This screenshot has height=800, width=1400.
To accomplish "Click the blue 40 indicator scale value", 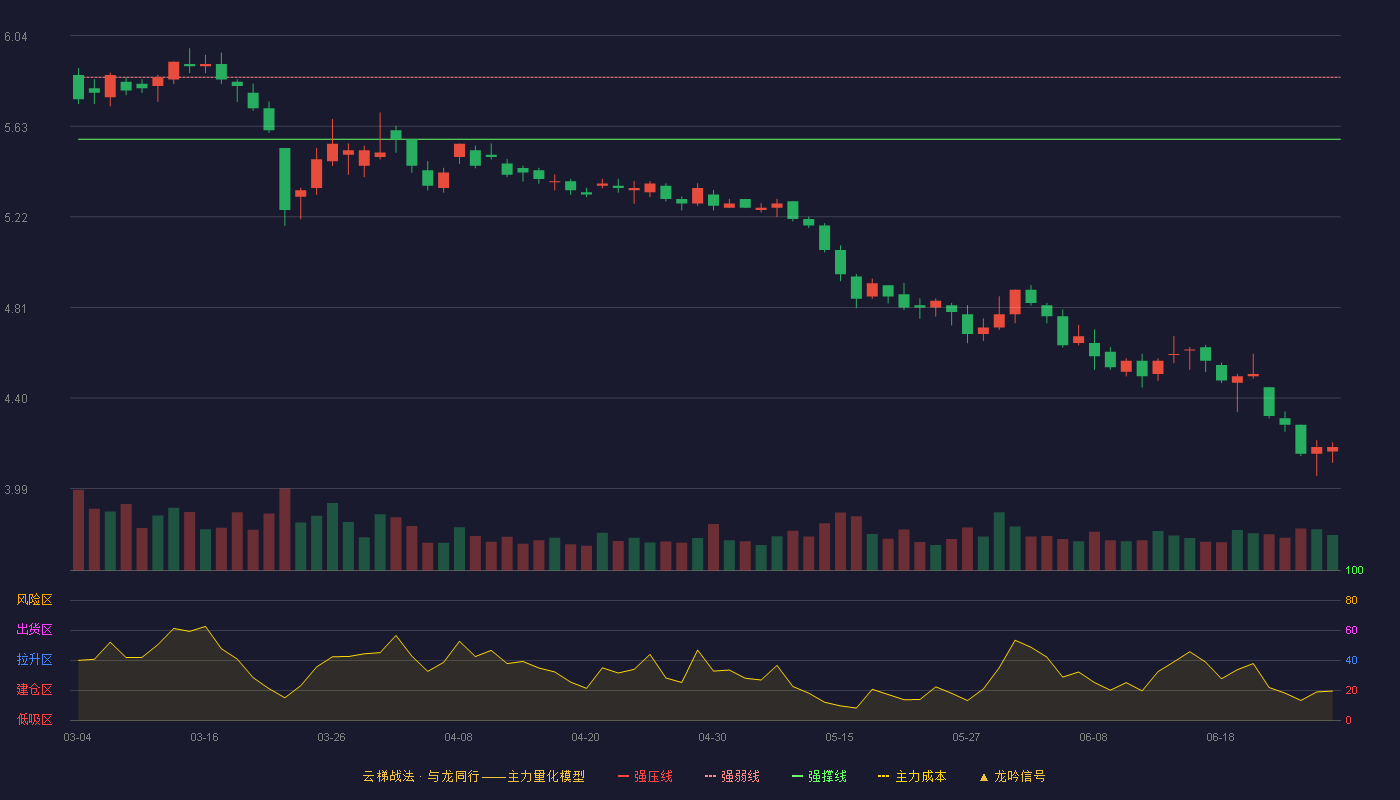I will click(1352, 661).
